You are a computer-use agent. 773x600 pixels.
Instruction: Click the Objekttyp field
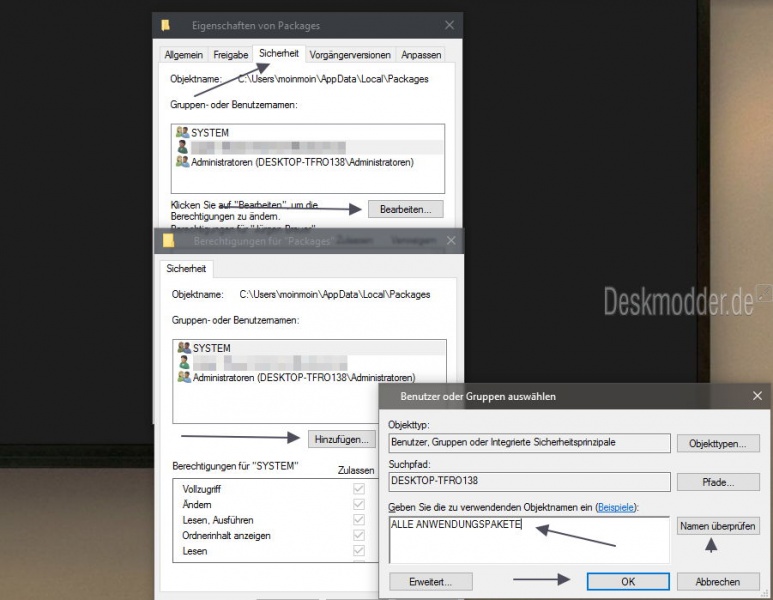[529, 443]
